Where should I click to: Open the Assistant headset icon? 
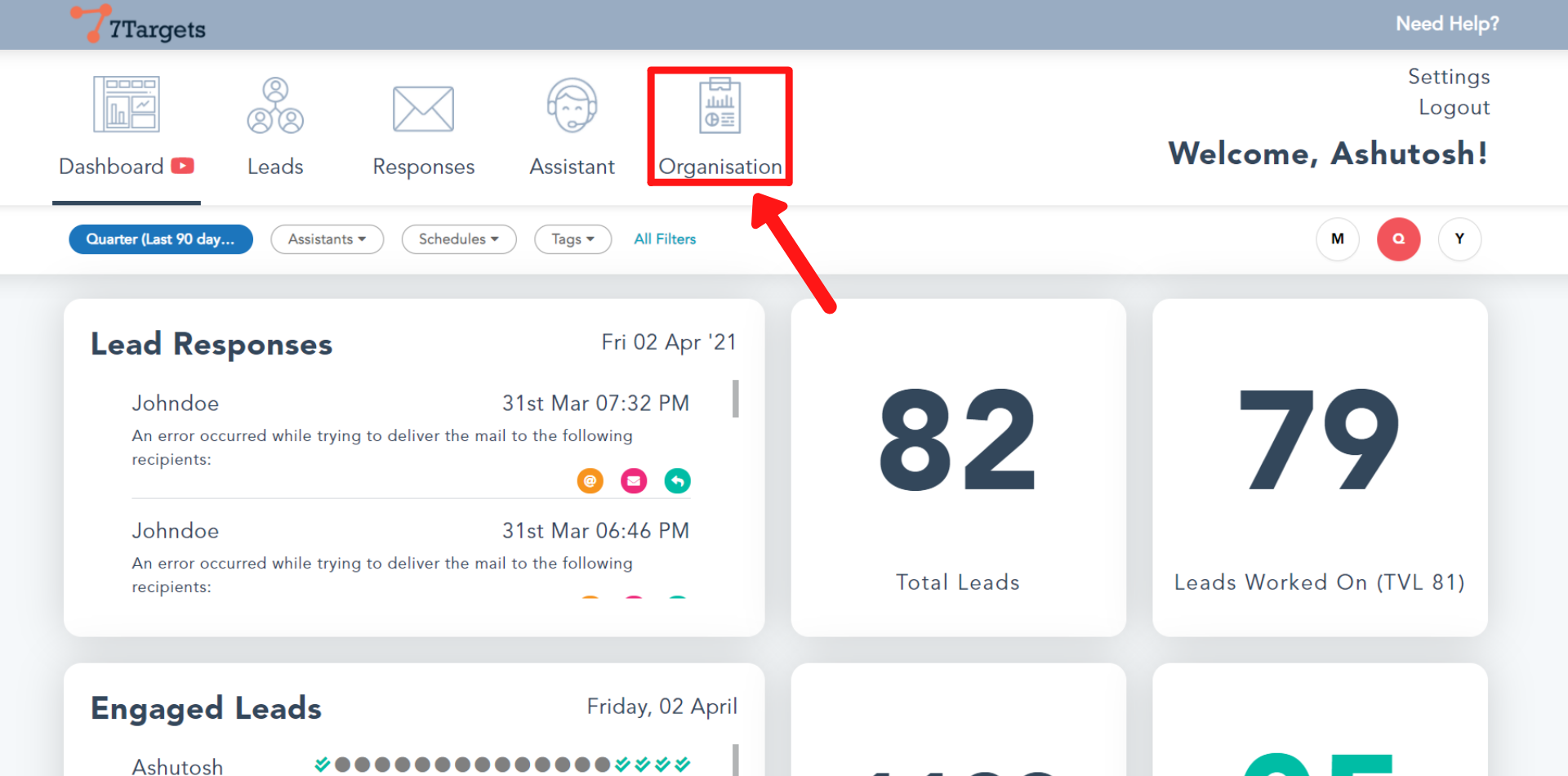click(572, 105)
